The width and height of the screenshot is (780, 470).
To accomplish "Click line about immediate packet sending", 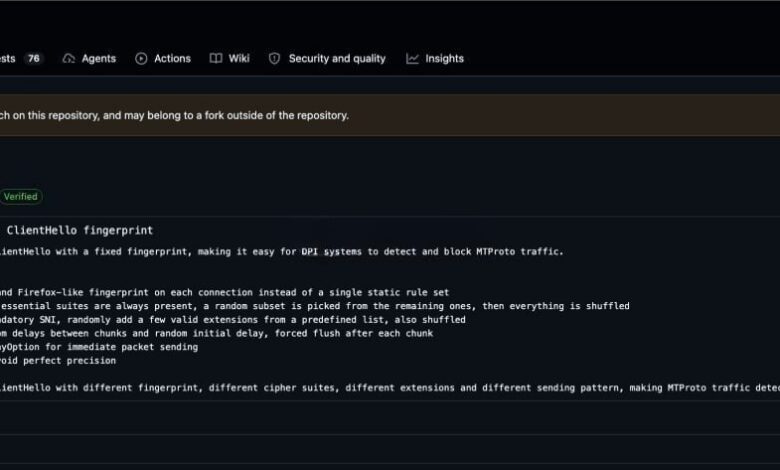I will [x=99, y=347].
